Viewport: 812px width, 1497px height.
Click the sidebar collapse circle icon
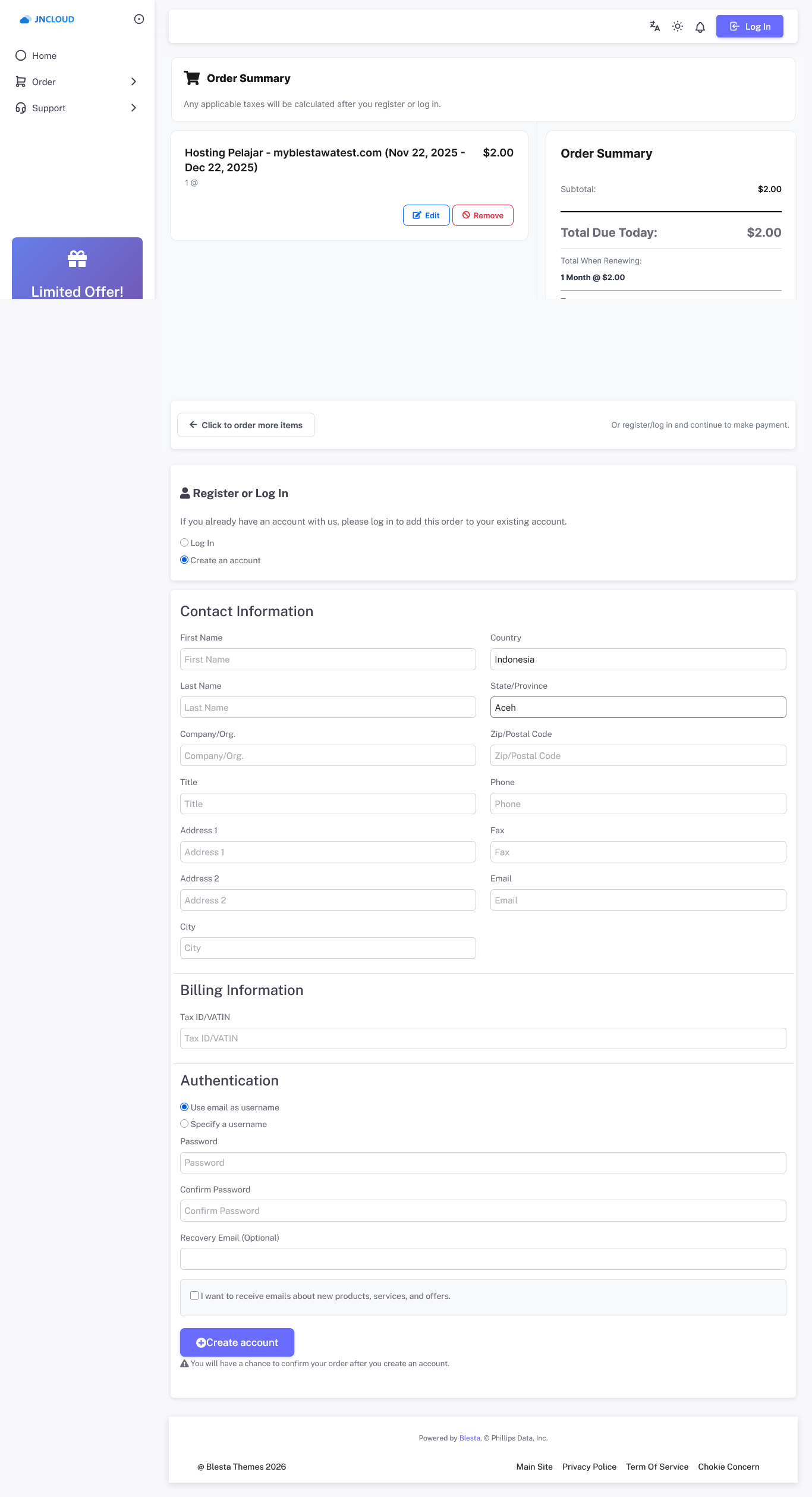coord(139,19)
